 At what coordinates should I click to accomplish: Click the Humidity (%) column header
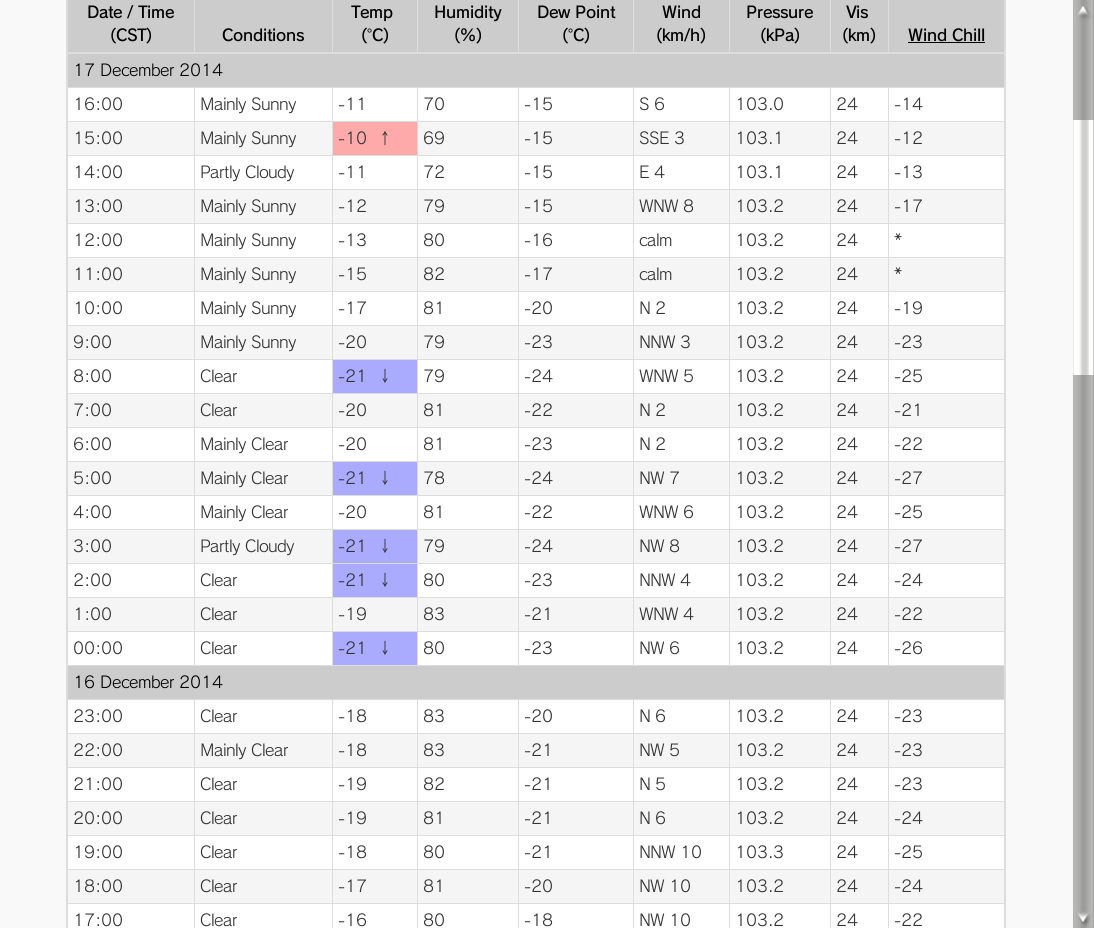pyautogui.click(x=467, y=24)
